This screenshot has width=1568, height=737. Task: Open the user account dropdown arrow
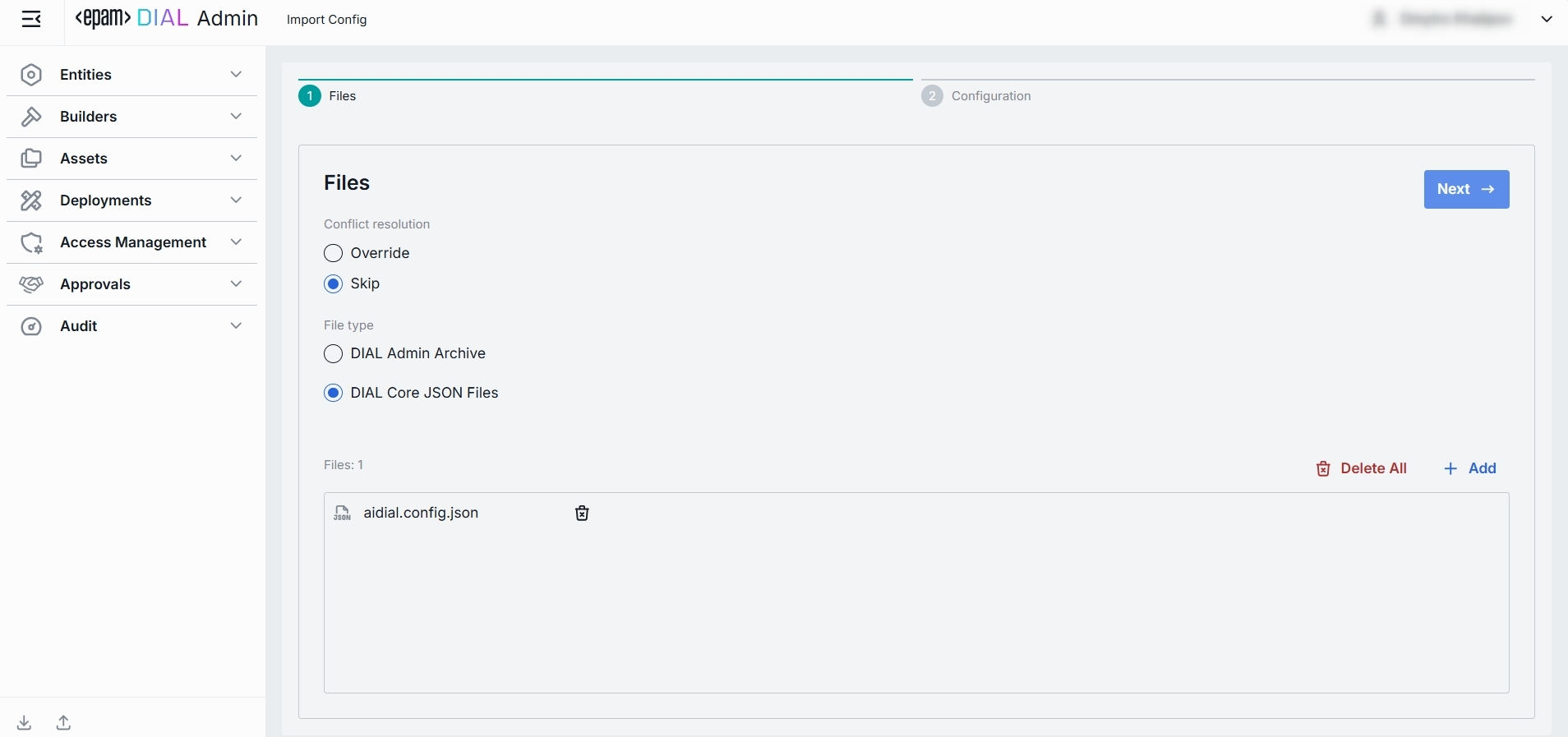(1547, 19)
